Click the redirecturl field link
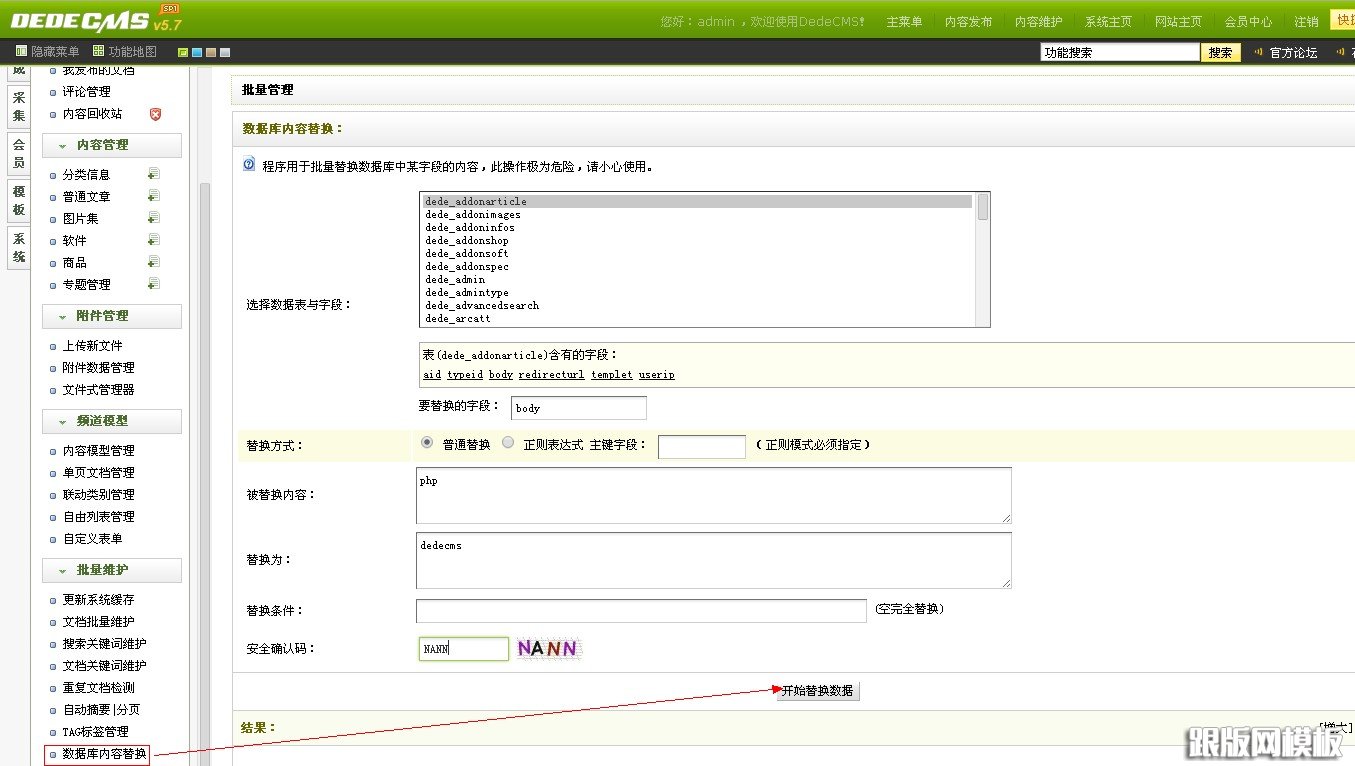The width and height of the screenshot is (1355, 766). 551,375
